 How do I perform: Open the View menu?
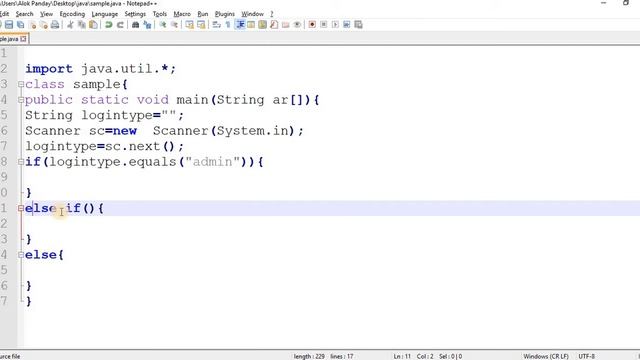[x=47, y=14]
